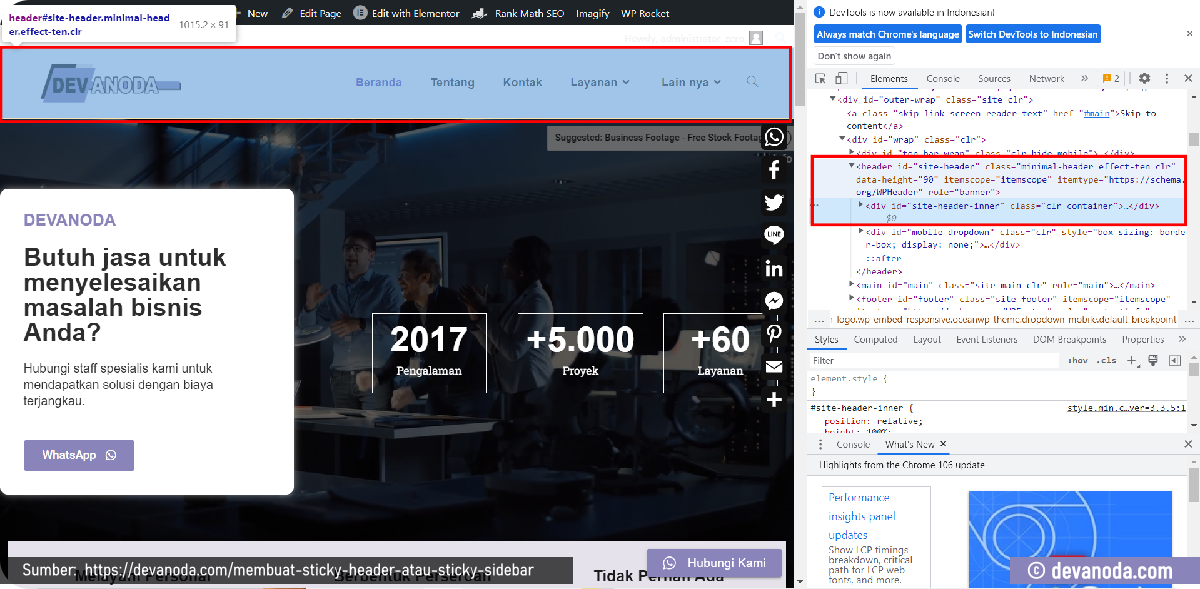Expand the main#main DOM node

852,284
